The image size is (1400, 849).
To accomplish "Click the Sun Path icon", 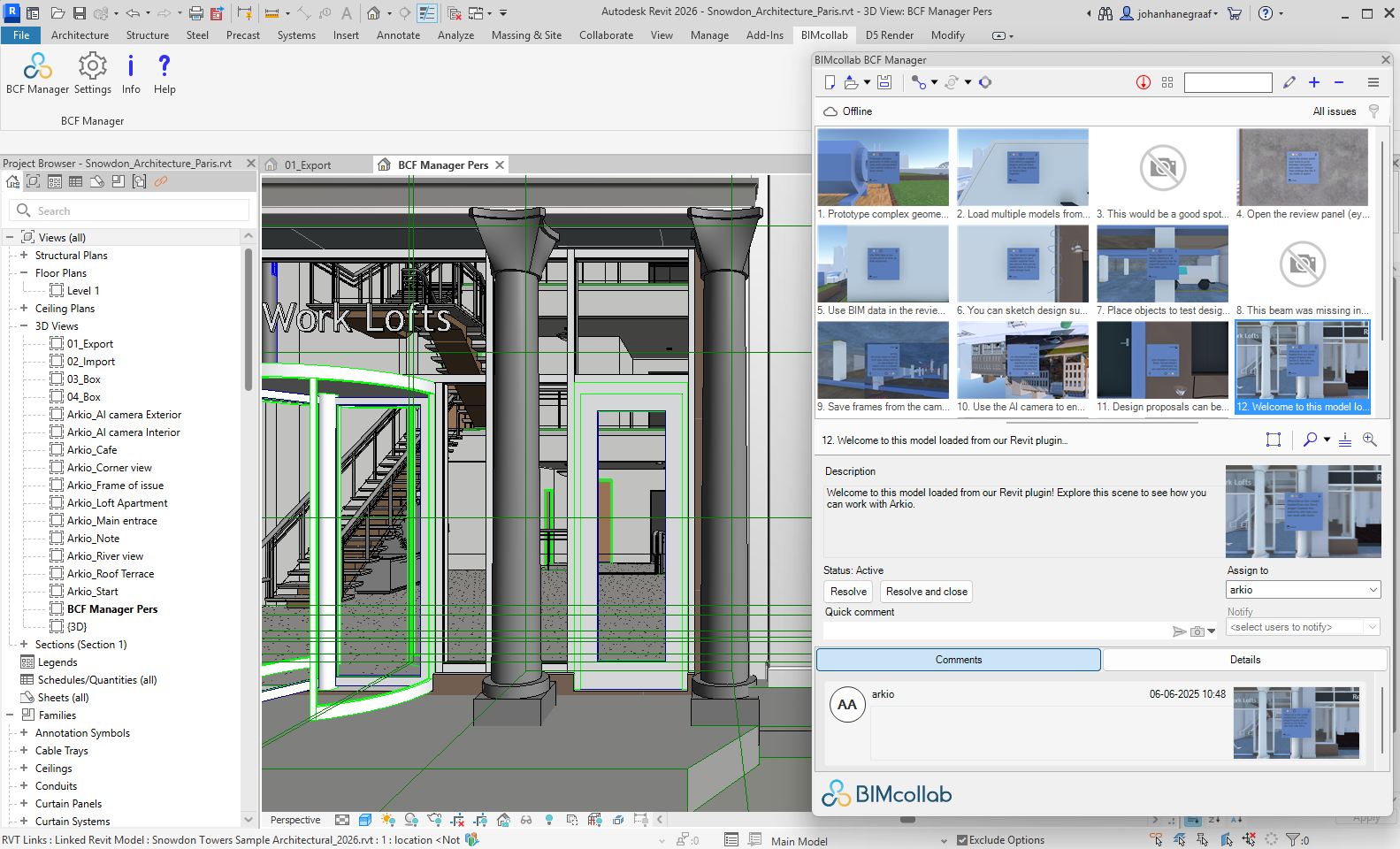I will tap(387, 820).
